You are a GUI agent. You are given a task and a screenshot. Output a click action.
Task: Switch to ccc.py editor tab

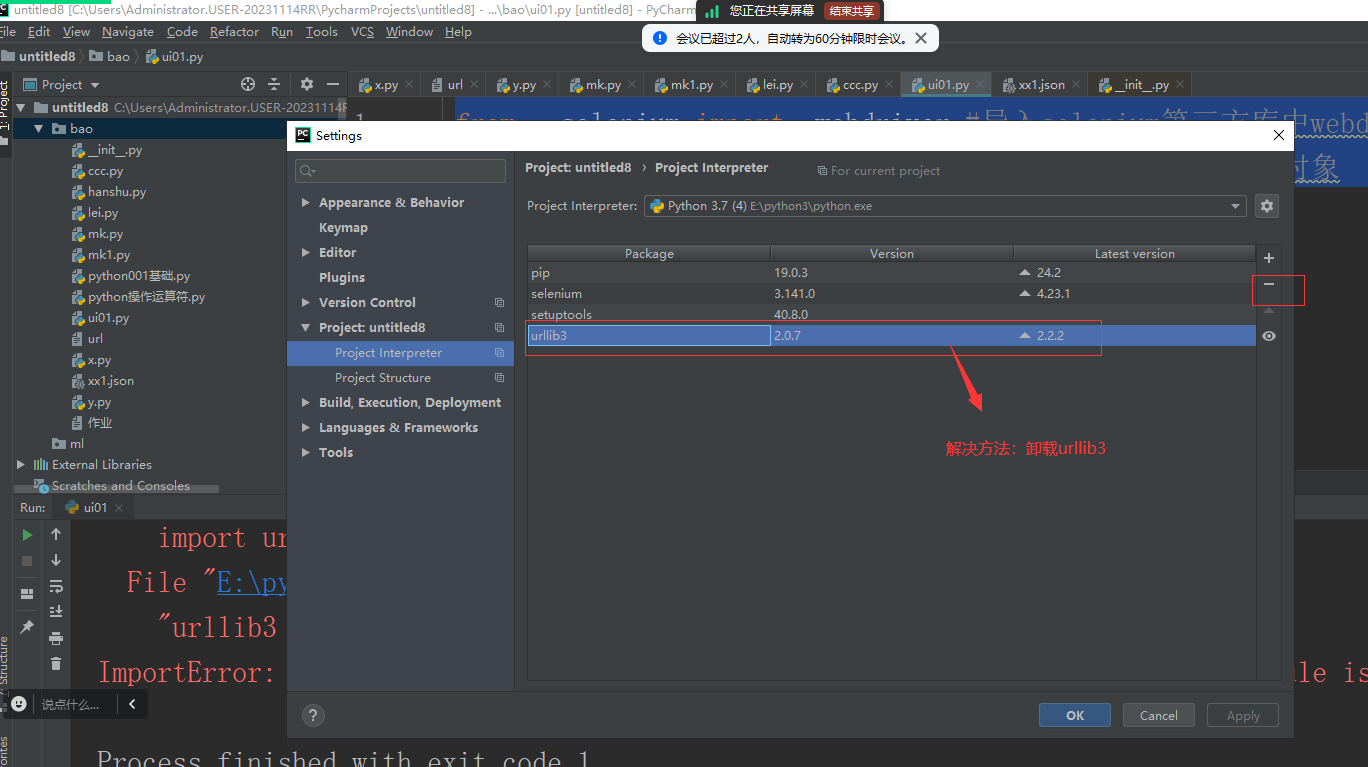point(860,85)
